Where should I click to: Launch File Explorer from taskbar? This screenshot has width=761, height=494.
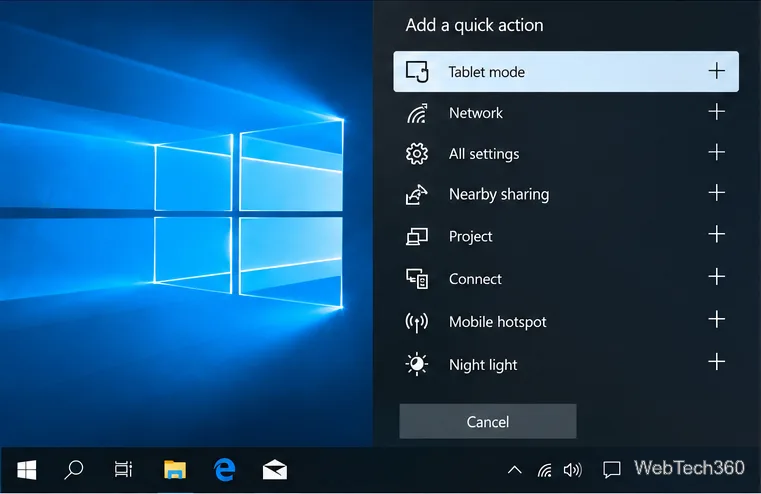click(x=175, y=470)
